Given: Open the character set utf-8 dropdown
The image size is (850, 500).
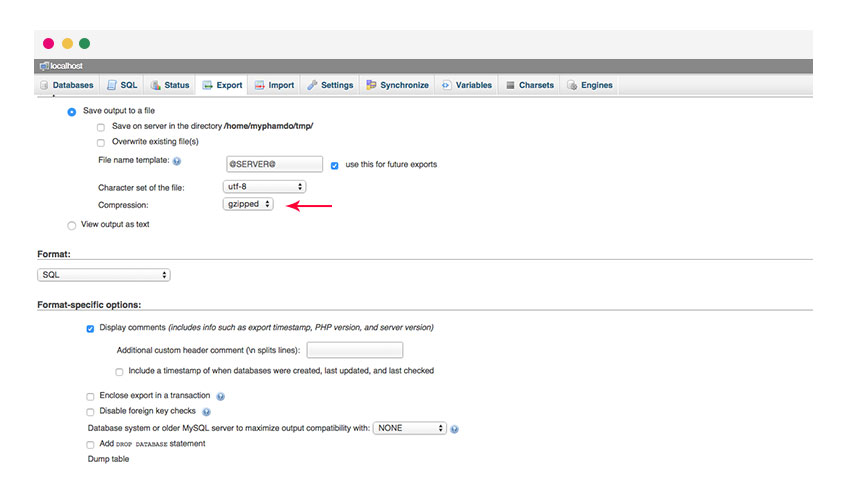Looking at the screenshot, I should click(264, 187).
